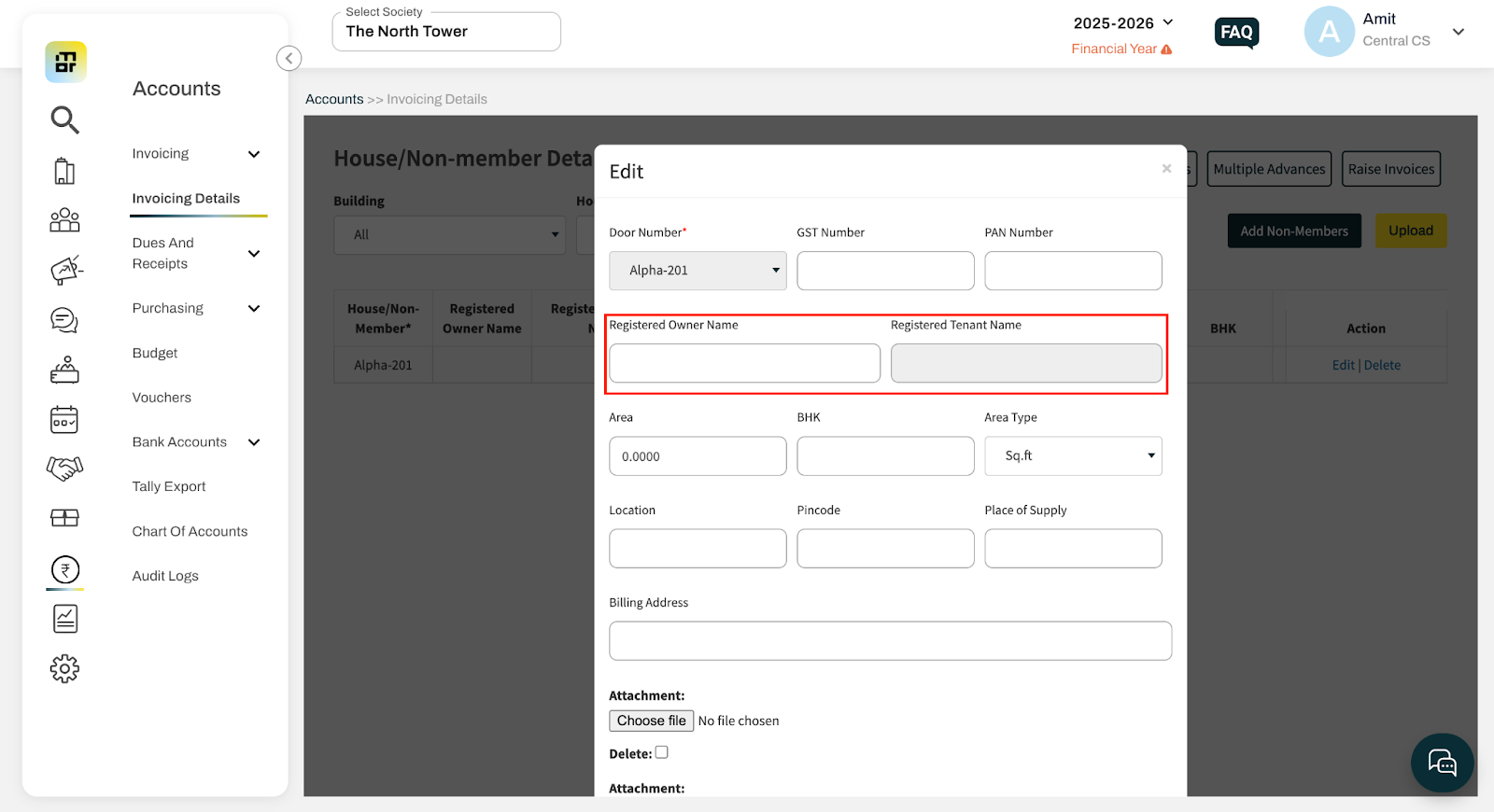Click the financial year warning icon
The image size is (1494, 812).
[x=1166, y=49]
